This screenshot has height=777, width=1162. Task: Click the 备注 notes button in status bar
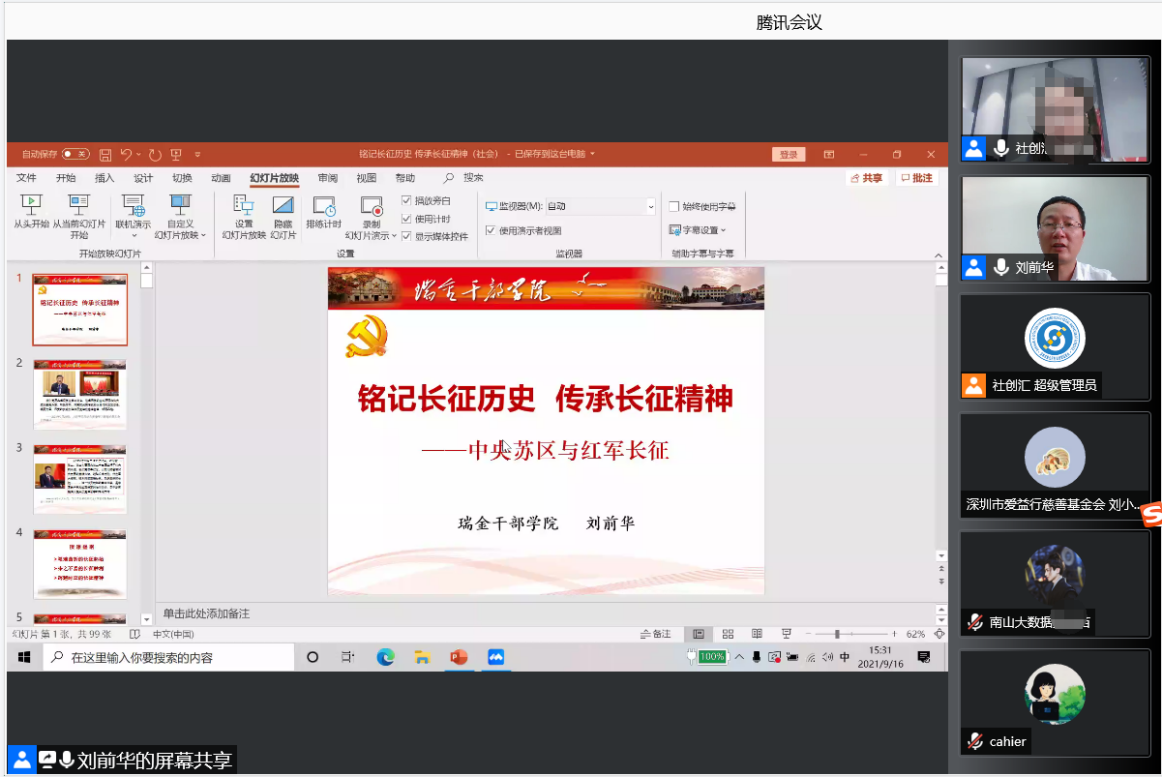(656, 634)
